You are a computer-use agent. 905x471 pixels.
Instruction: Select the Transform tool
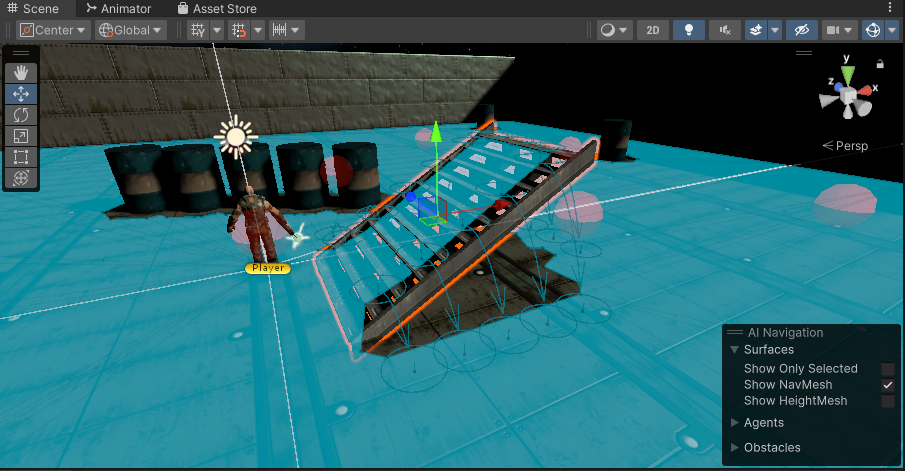[x=21, y=178]
